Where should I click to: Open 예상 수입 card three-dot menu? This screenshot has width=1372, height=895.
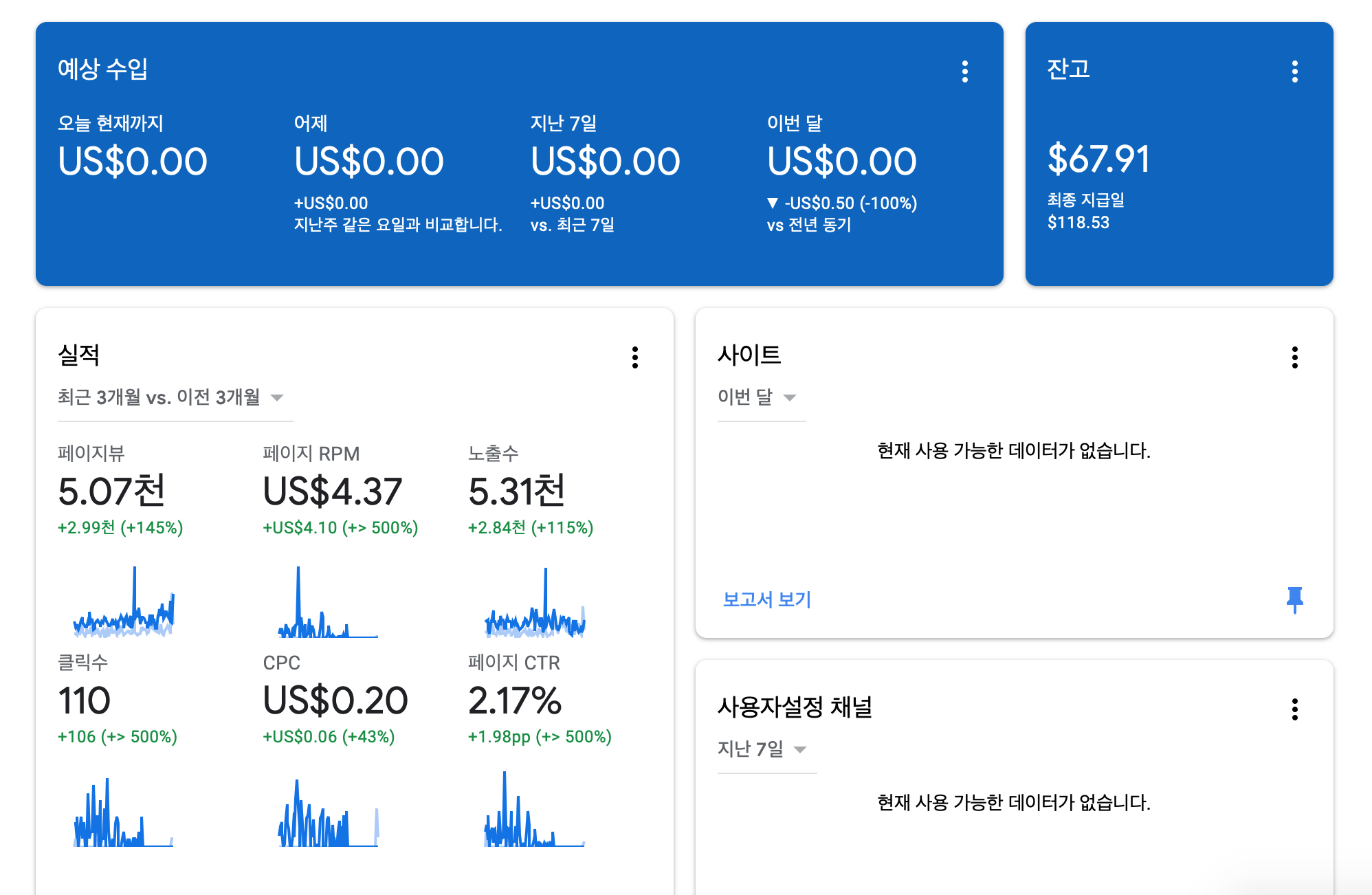point(965,71)
